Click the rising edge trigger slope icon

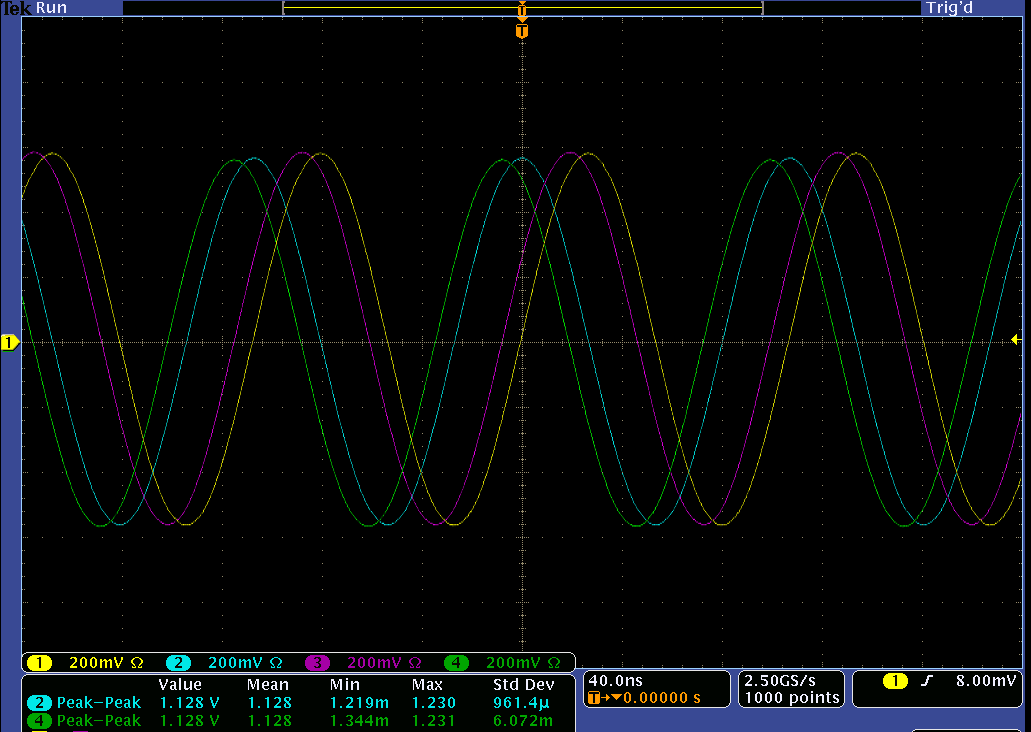point(927,681)
